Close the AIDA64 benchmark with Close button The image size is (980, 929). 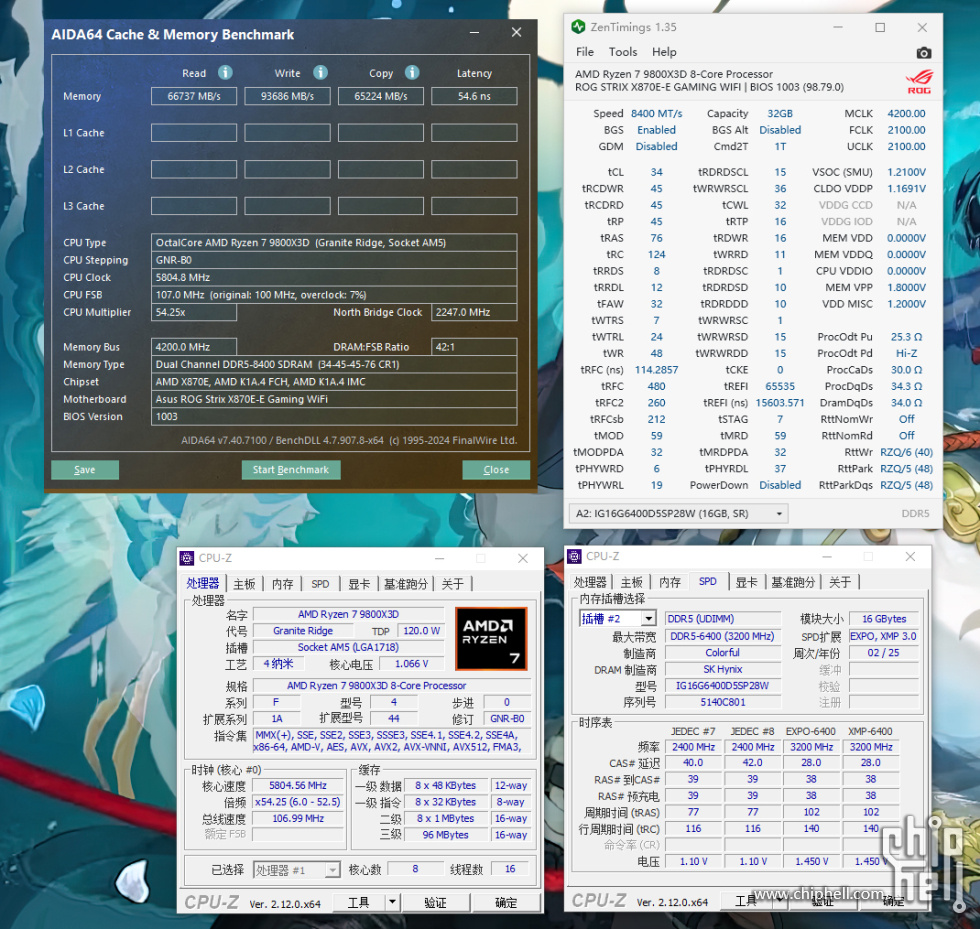point(496,470)
